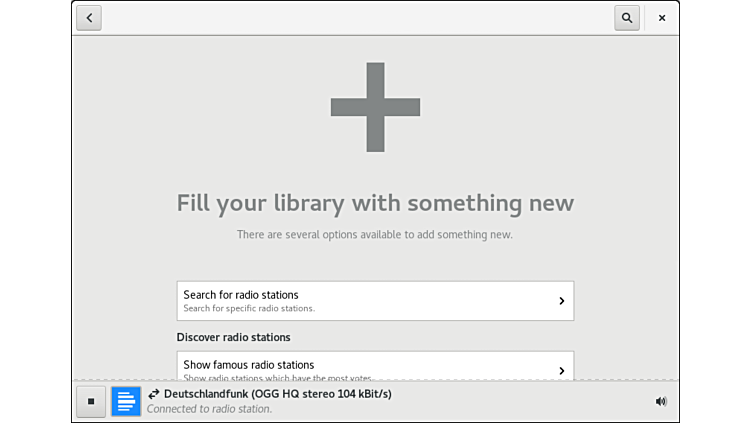Expand the Show famous radio stations chevron

click(561, 370)
